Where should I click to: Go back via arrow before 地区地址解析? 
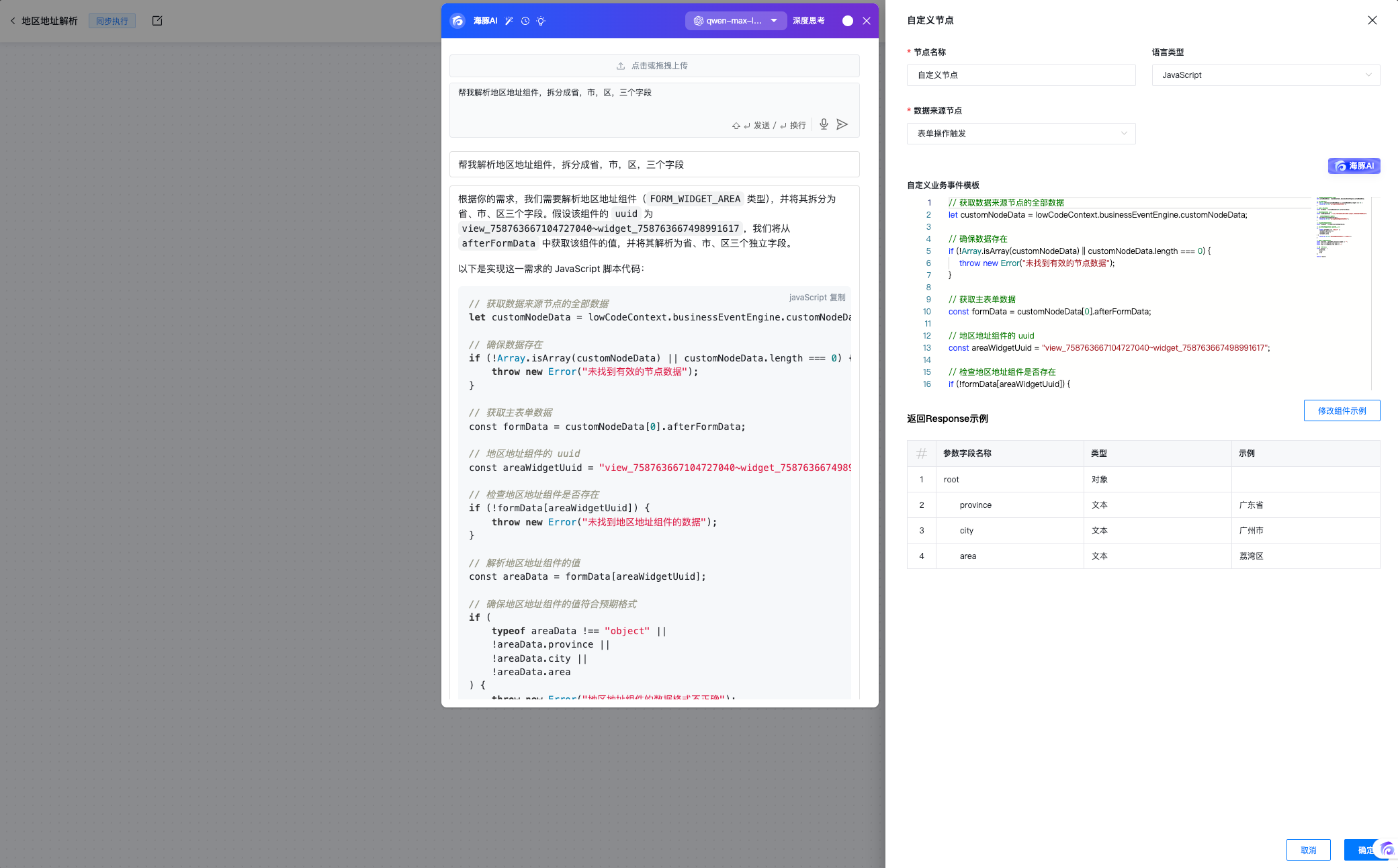tap(13, 21)
